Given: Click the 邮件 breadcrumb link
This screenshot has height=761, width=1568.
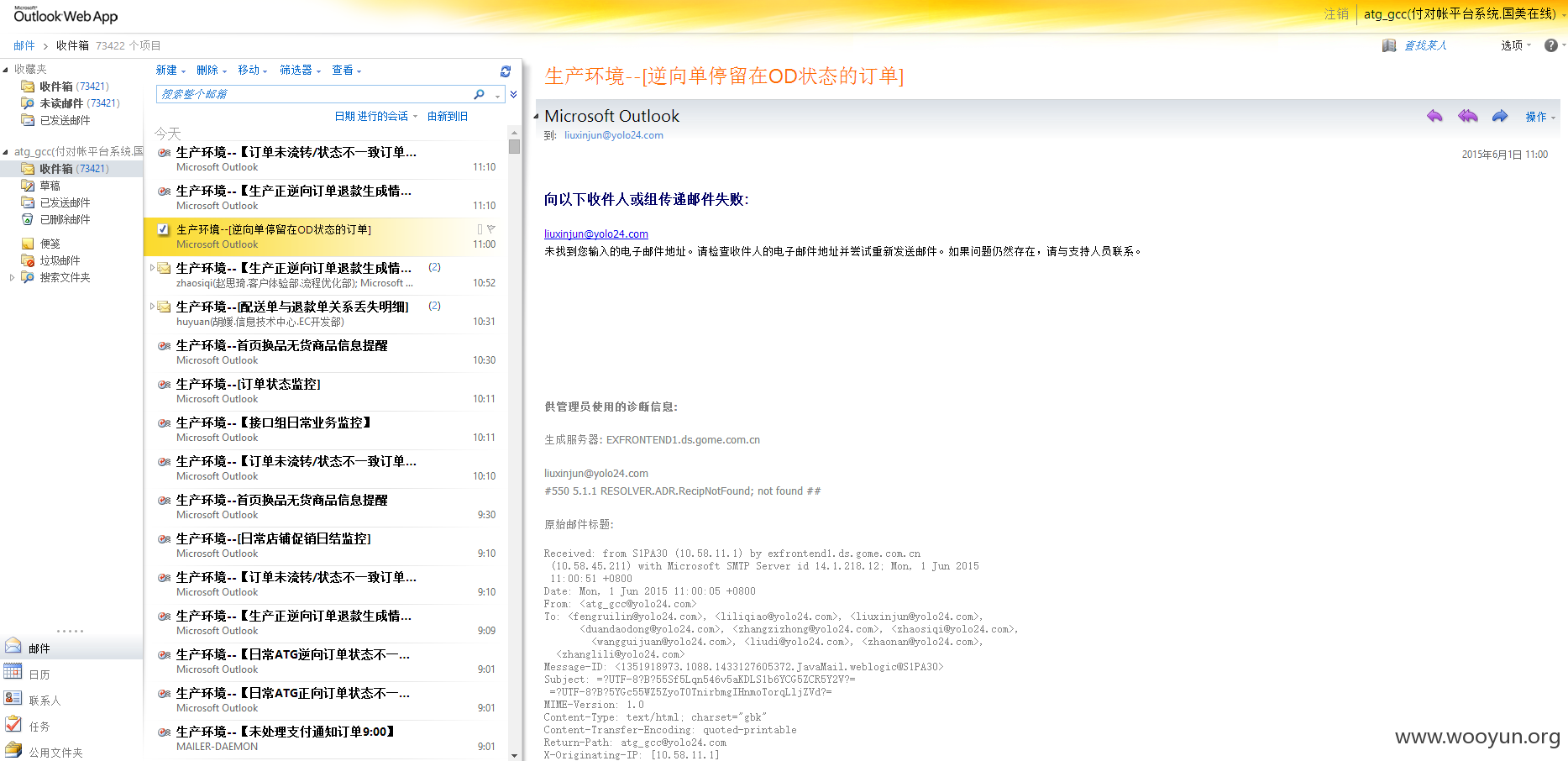Looking at the screenshot, I should tap(24, 45).
